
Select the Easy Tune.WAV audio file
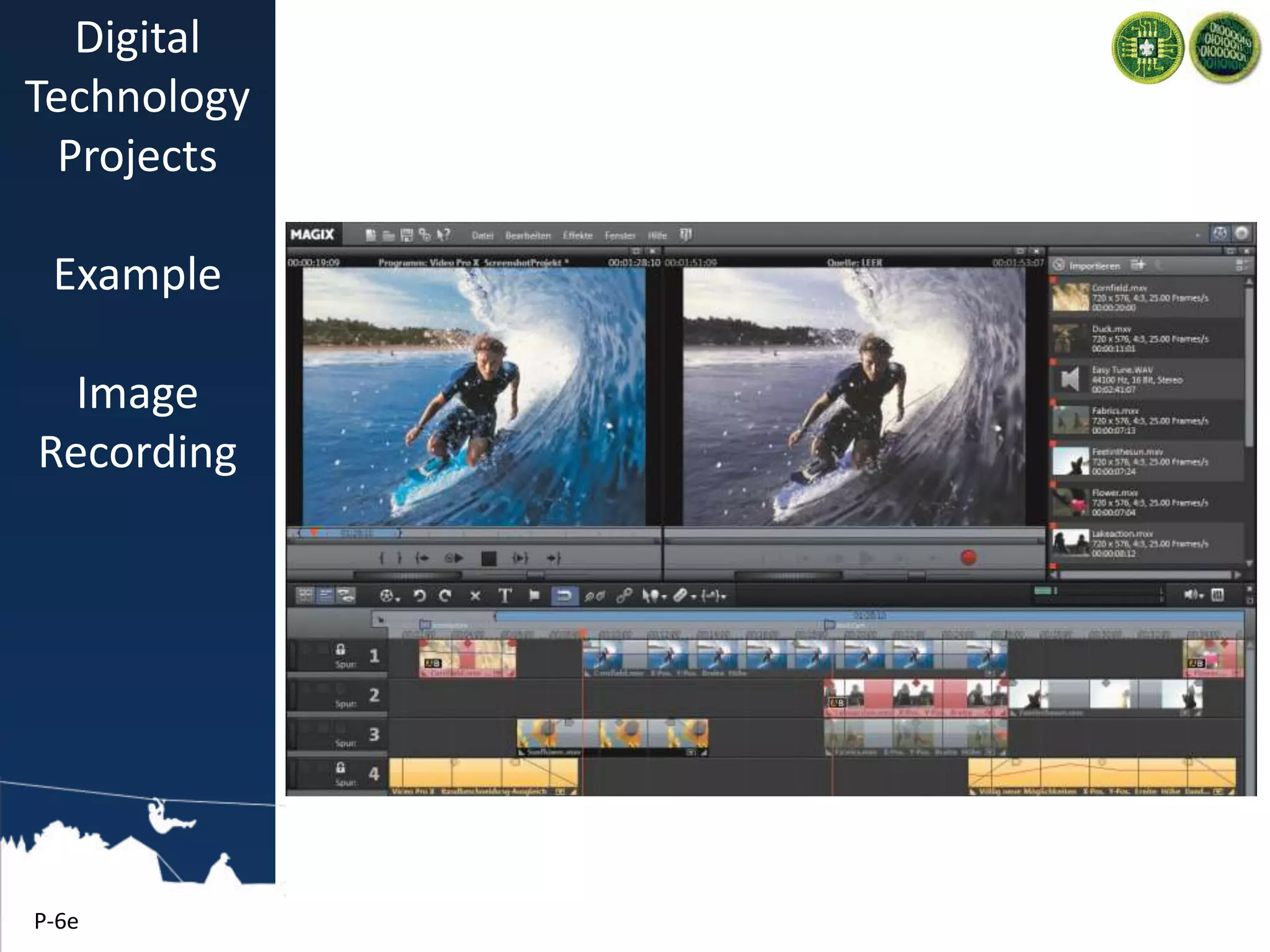(1146, 379)
